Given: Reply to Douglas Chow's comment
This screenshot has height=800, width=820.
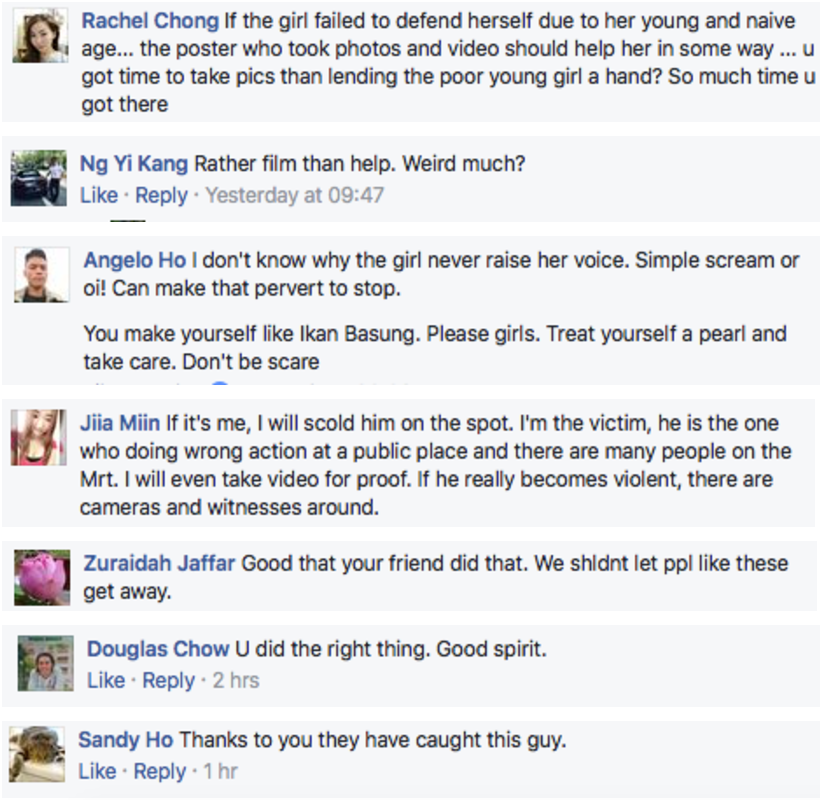Looking at the screenshot, I should (x=168, y=680).
